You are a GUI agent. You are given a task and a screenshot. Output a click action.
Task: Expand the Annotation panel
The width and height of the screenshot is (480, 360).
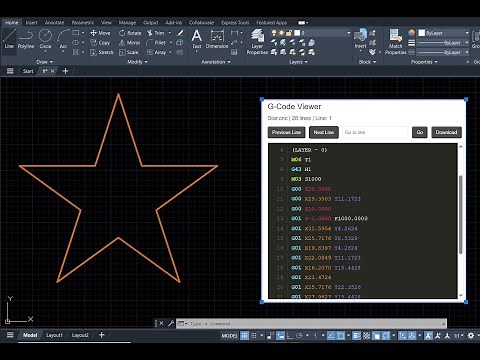[x=216, y=62]
